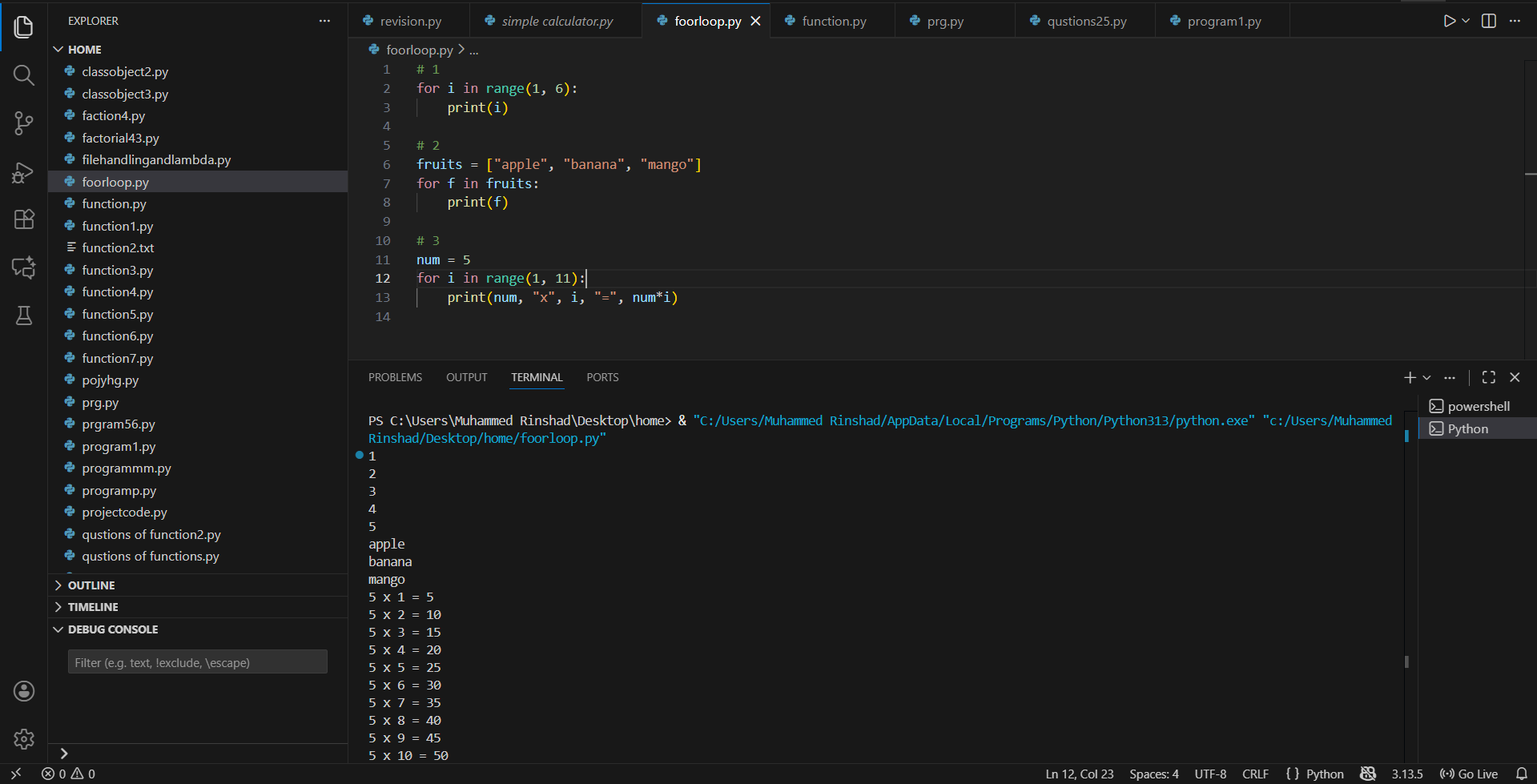The image size is (1537, 784).
Task: Click the Debug Console filter input
Action: click(196, 661)
